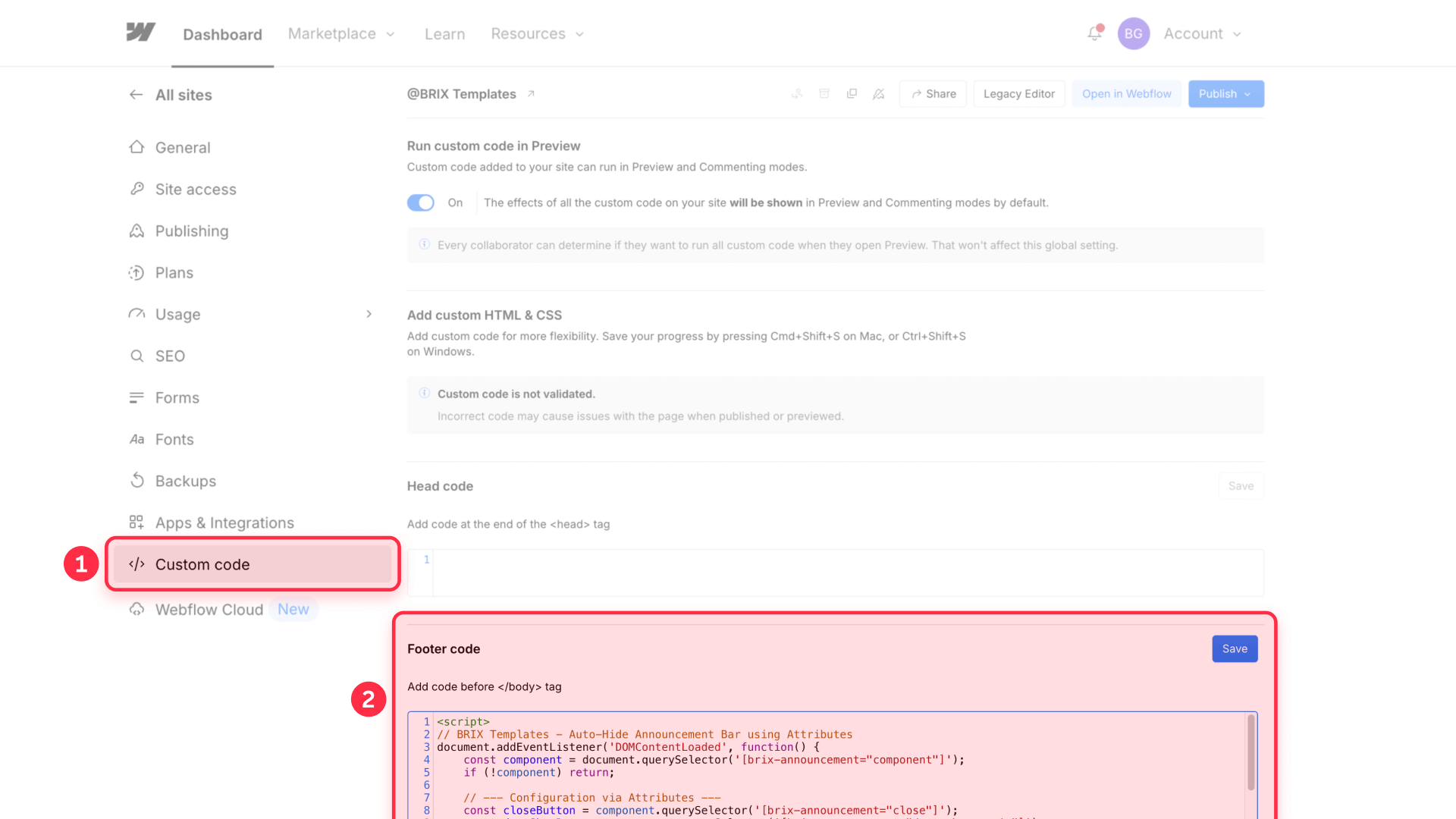
Task: Expand the Usage section chevron
Action: coord(369,313)
